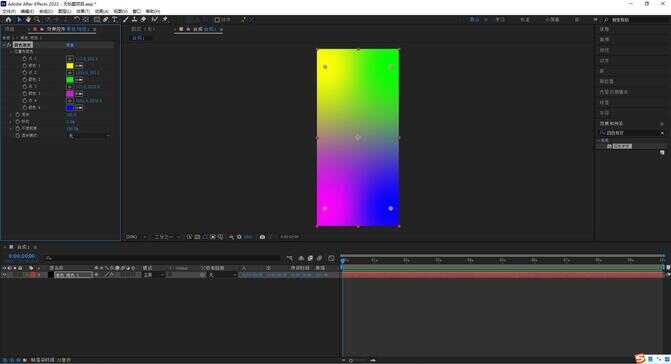Viewport: 671px width, 364px height.
Task: Open the layer blending mode dropdown
Action: [x=154, y=275]
